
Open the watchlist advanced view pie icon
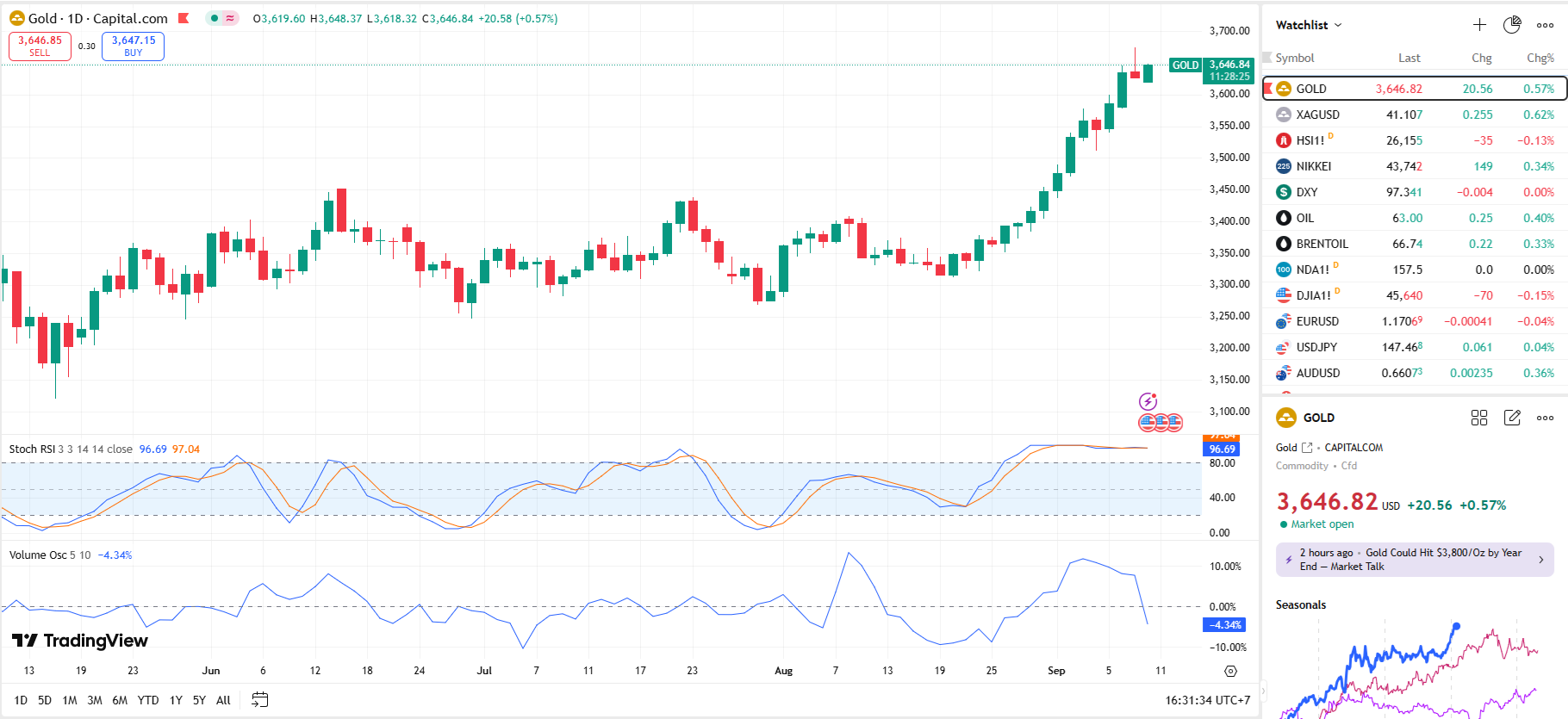coord(1512,25)
